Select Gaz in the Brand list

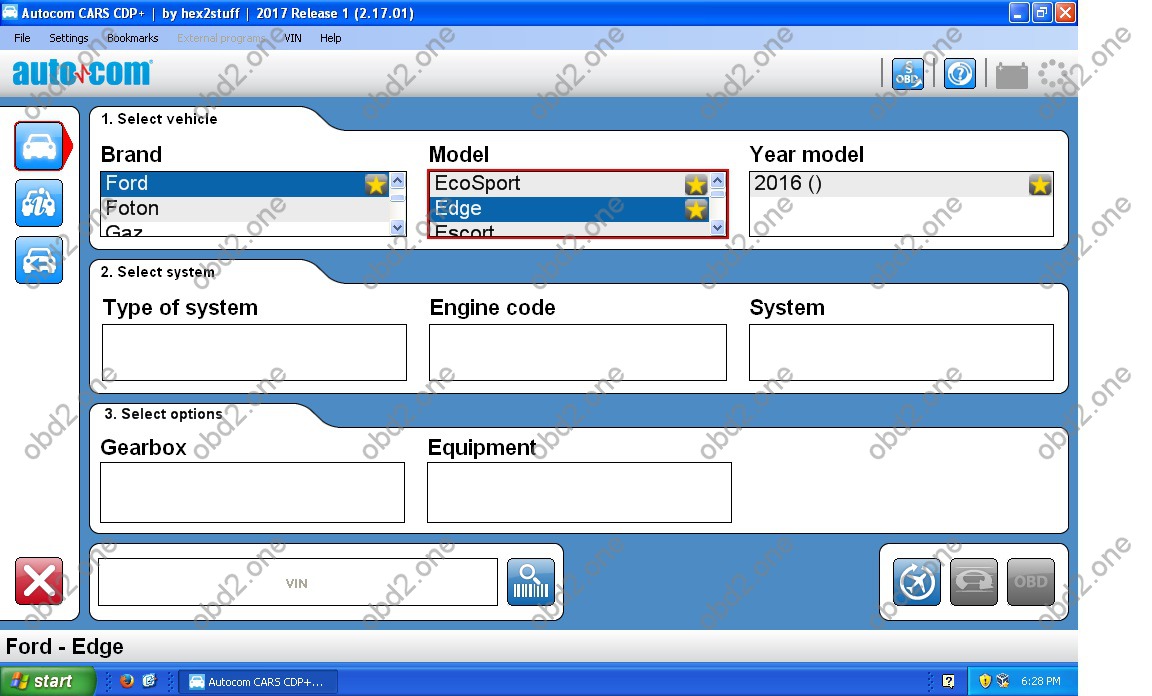coord(245,229)
